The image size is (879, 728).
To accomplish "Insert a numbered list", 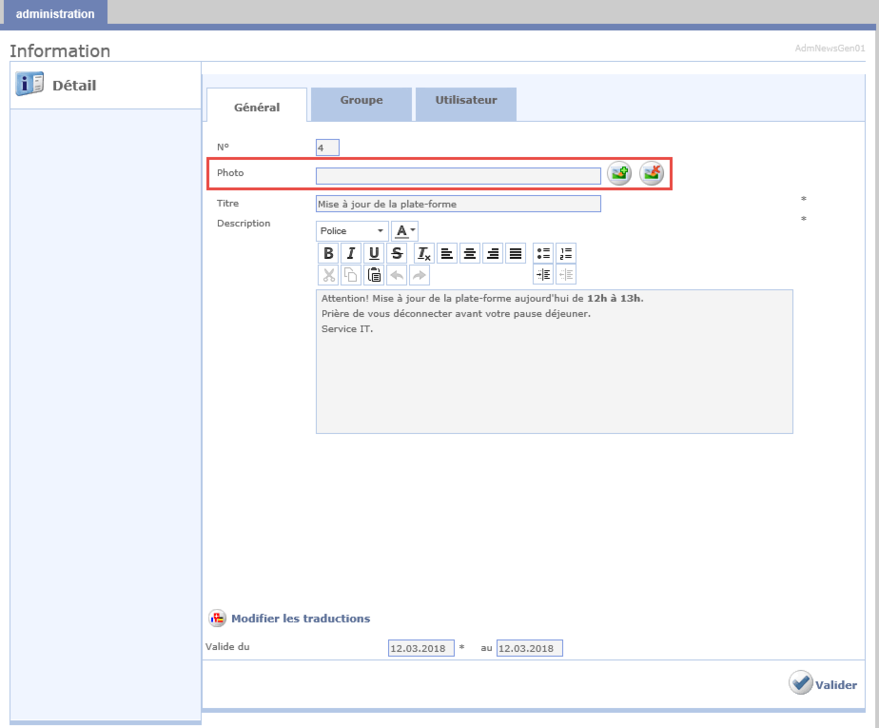I will [566, 254].
